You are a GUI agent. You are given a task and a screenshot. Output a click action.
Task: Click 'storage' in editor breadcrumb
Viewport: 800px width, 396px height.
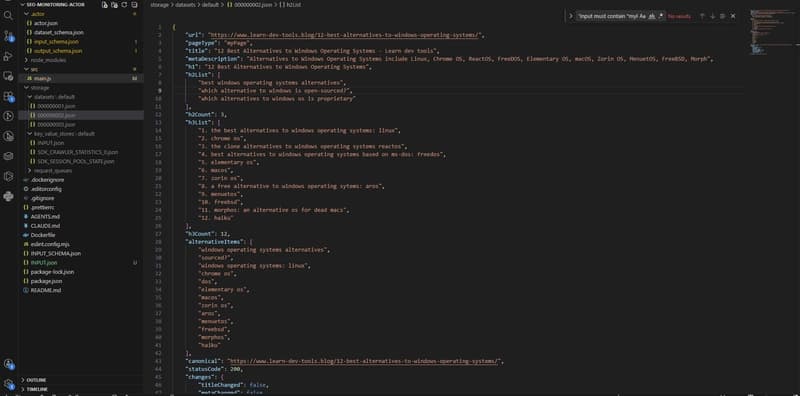click(x=159, y=5)
